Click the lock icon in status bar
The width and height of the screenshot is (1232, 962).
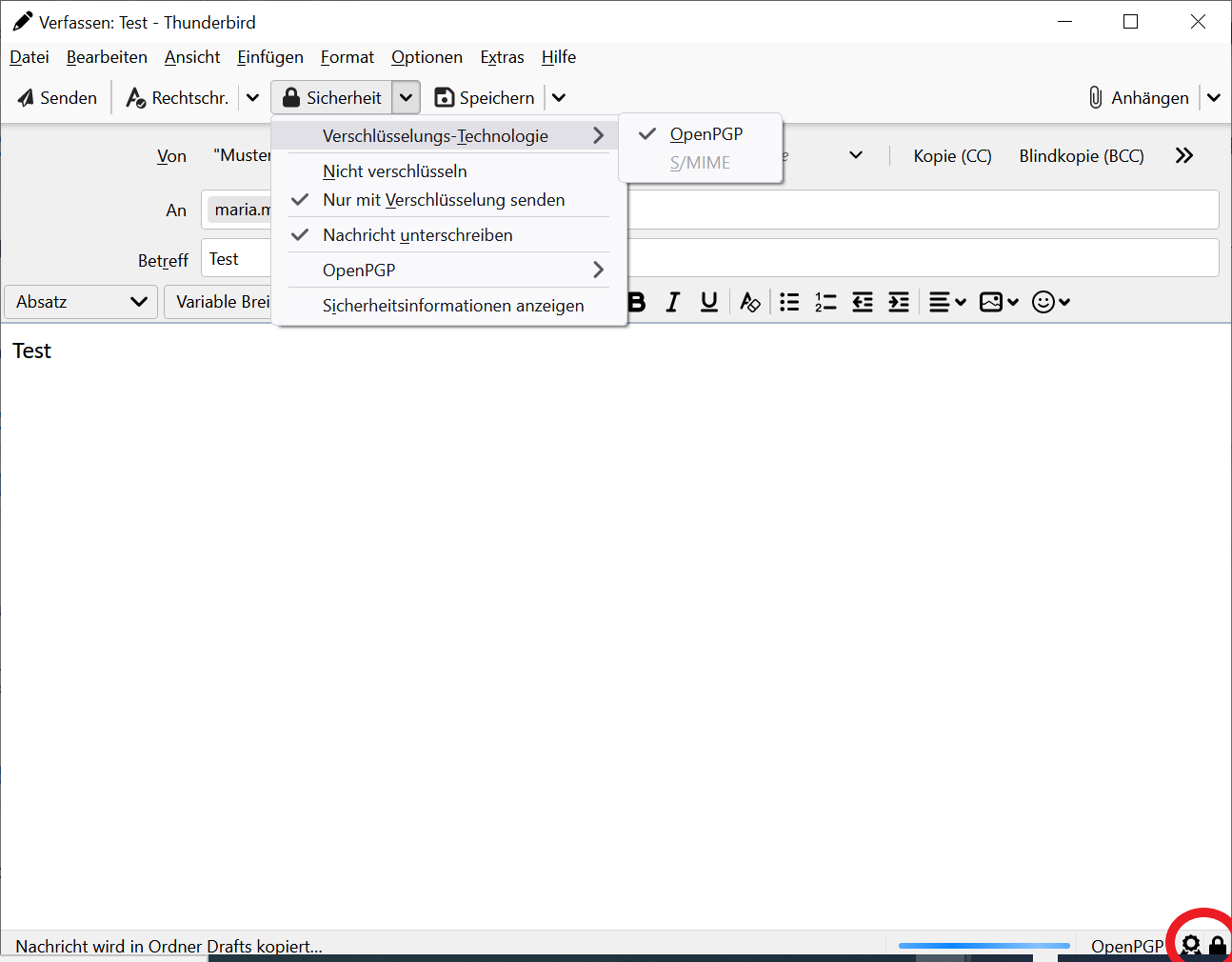(x=1218, y=945)
